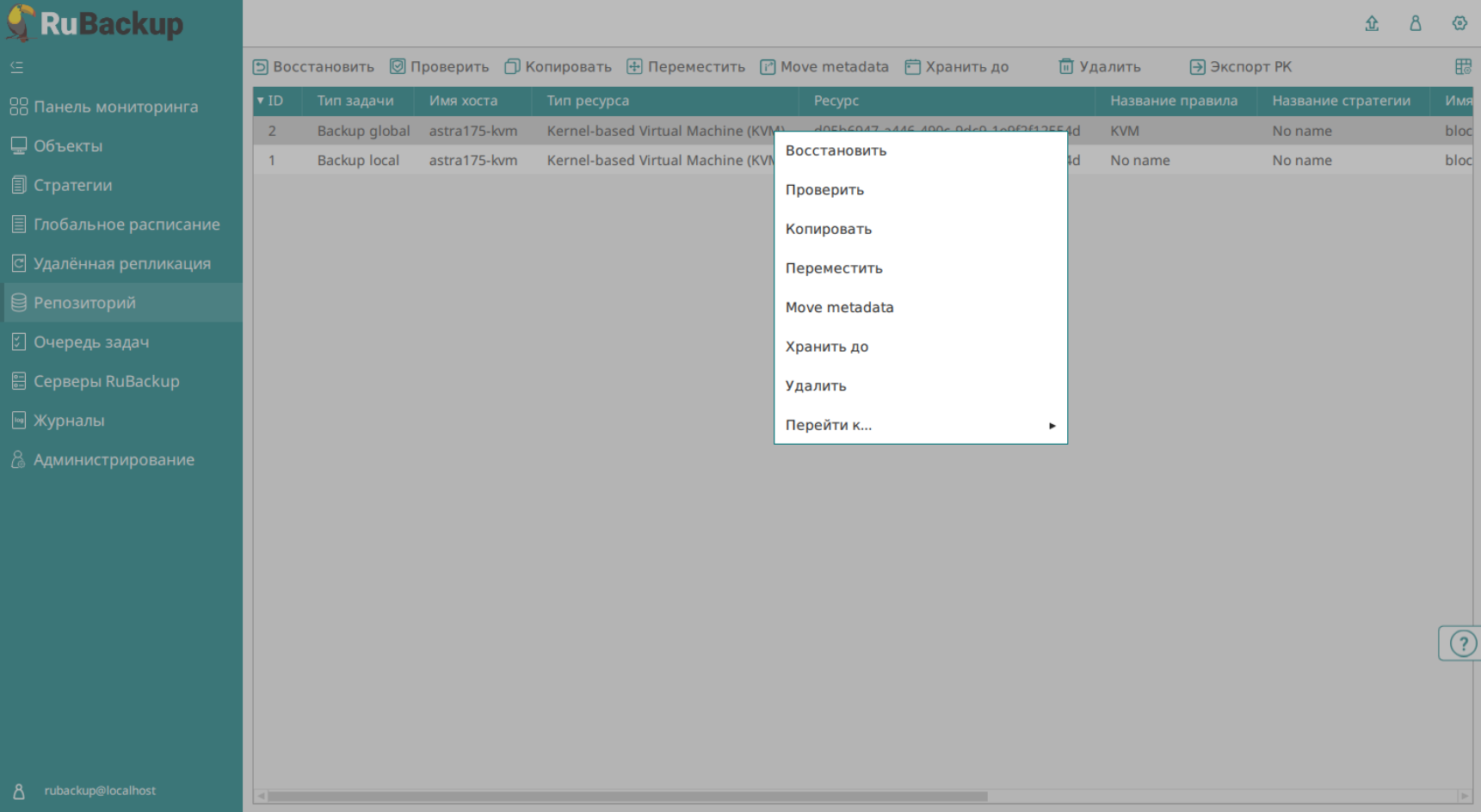Screen dimensions: 1481x812
Task: Open Очередь задач in the sidebar
Action: 91,342
